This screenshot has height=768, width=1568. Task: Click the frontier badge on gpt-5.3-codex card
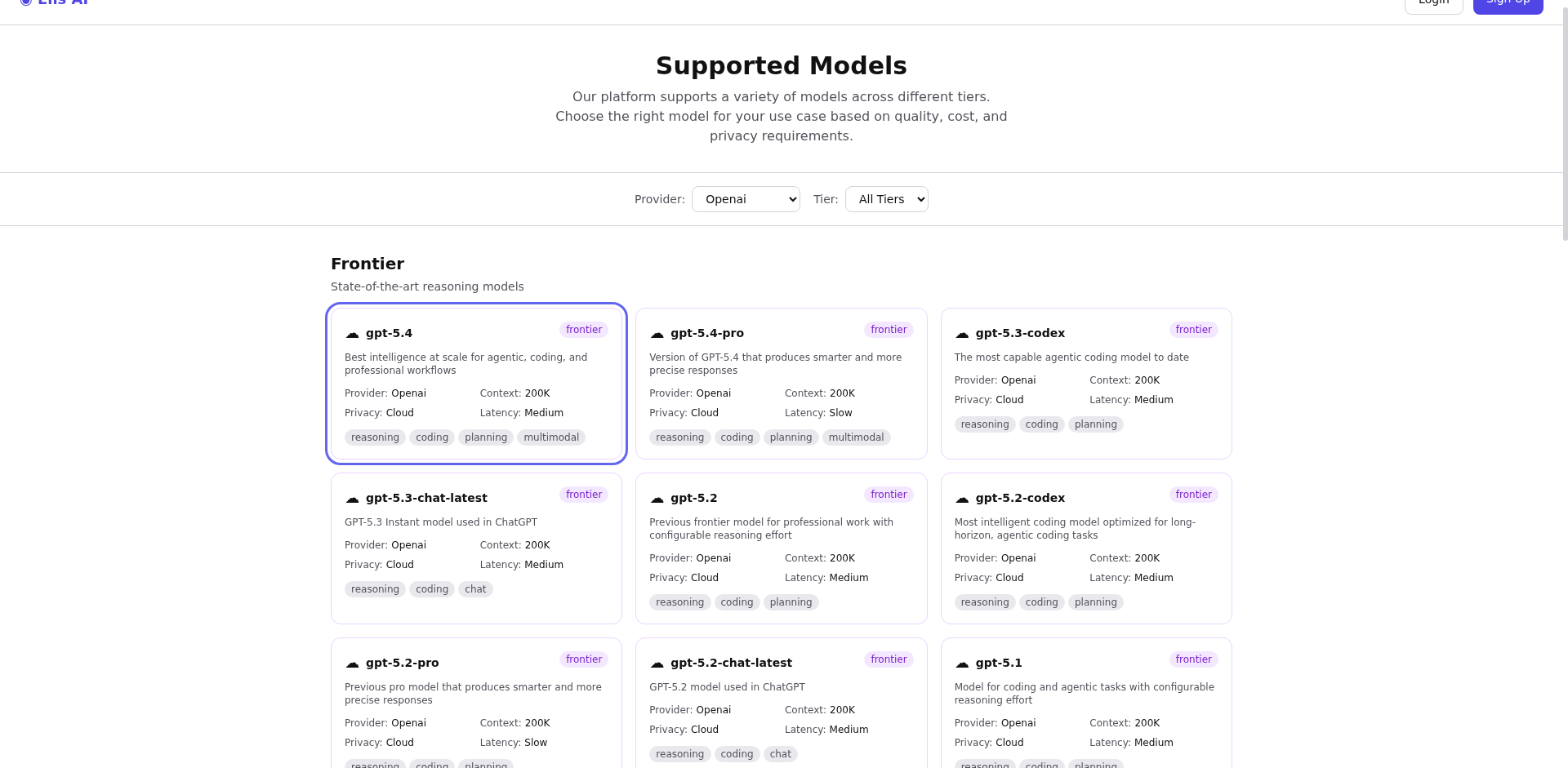[x=1193, y=330]
